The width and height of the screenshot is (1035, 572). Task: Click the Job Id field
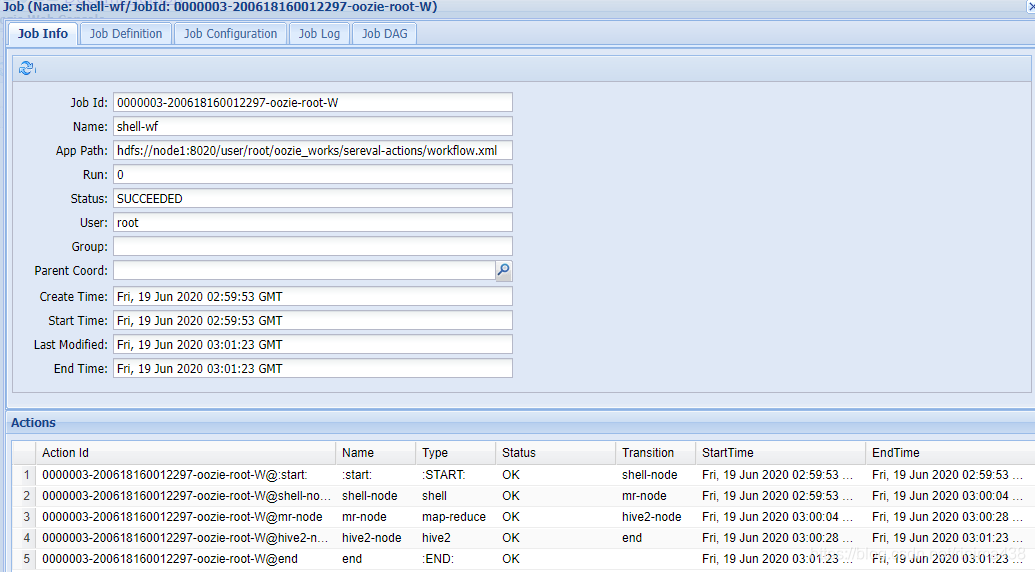(313, 103)
